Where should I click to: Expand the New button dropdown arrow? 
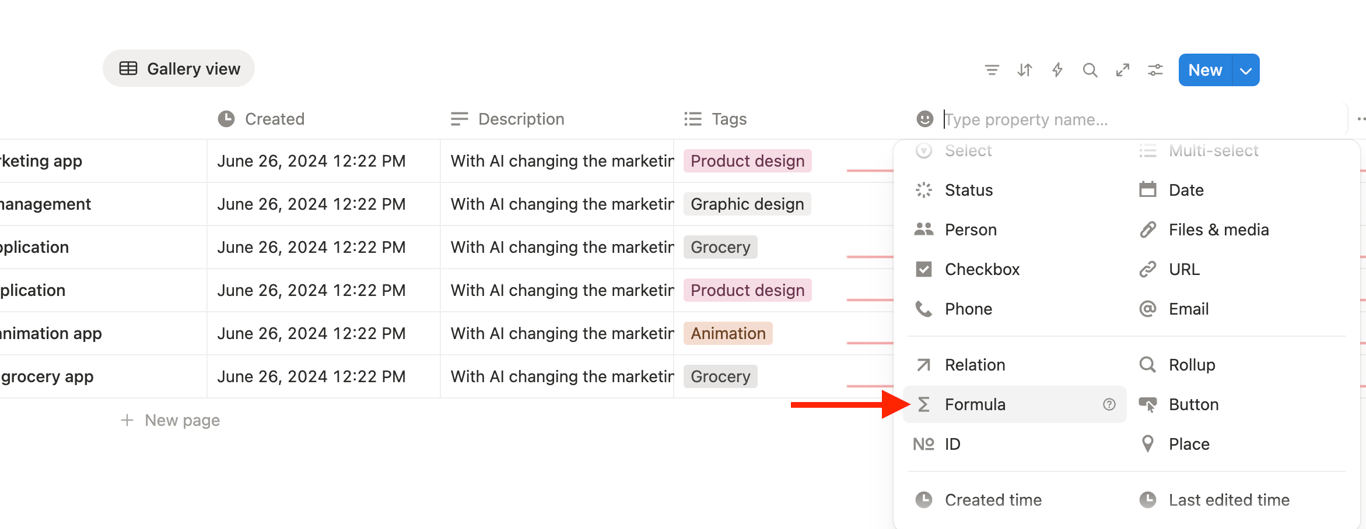pos(1246,70)
